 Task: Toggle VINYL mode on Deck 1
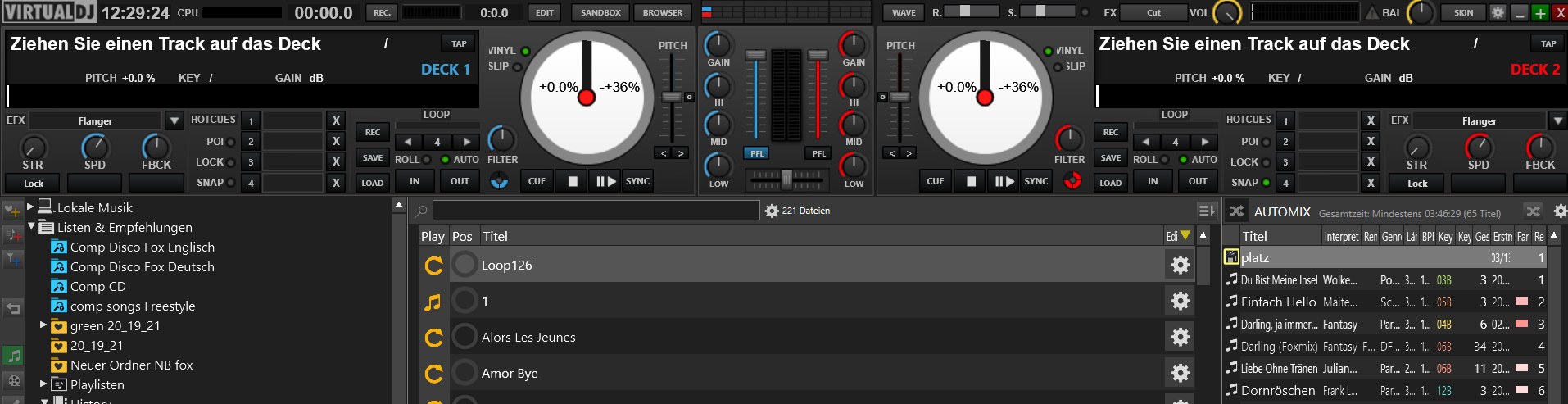[x=525, y=51]
